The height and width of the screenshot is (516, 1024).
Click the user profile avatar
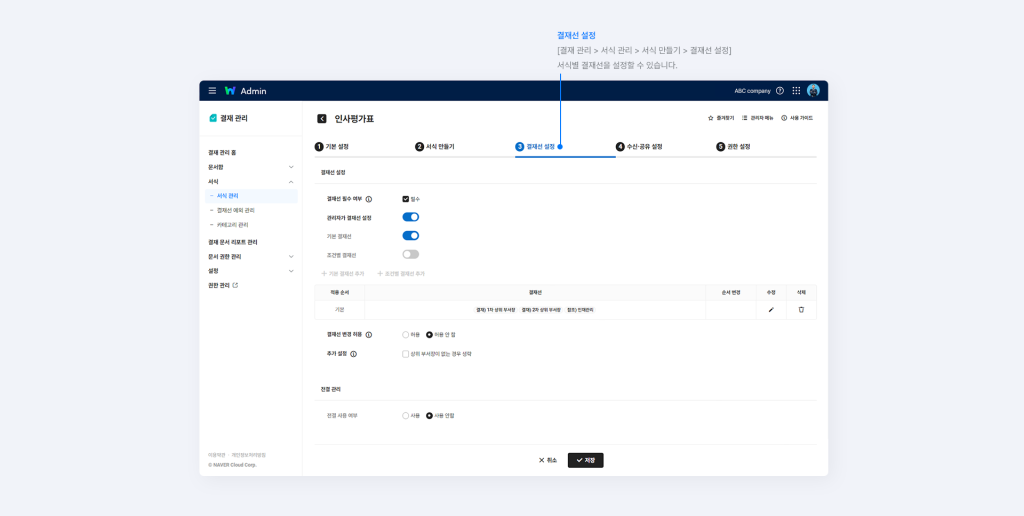813,91
